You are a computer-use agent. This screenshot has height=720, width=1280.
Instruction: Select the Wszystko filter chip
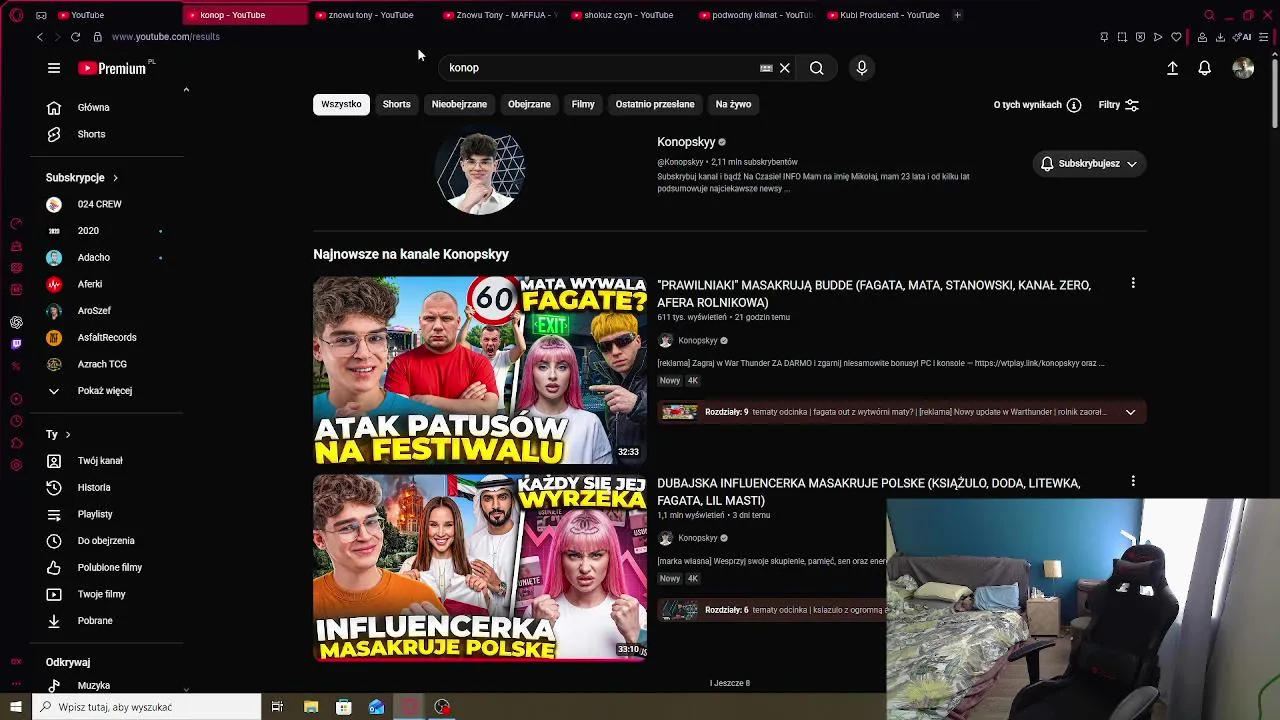click(x=341, y=104)
